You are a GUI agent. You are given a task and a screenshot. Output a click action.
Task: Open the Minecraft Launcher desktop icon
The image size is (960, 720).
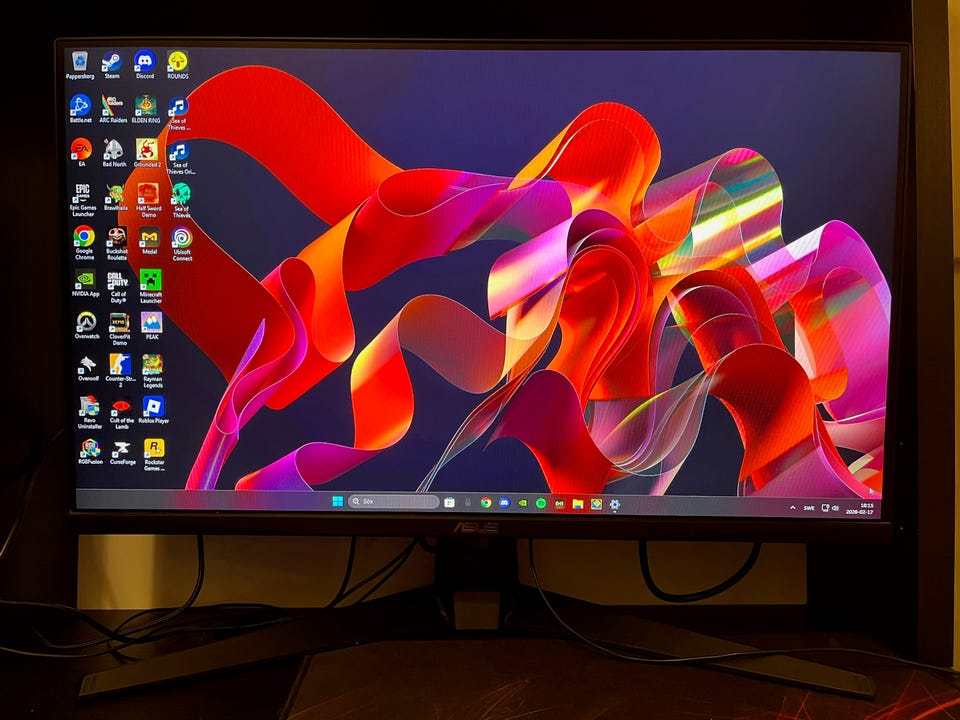point(151,286)
